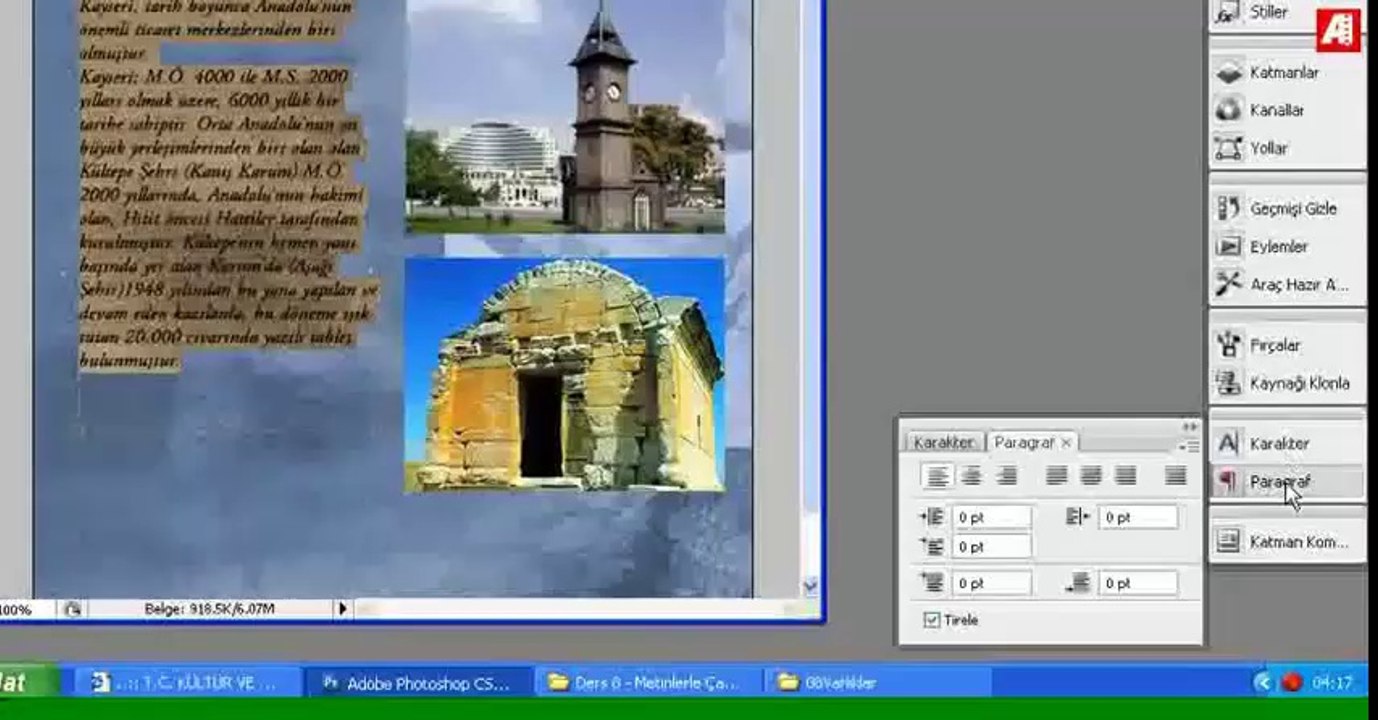The image size is (1378, 720).
Task: Click the space before paragraph field
Action: [x=992, y=583]
